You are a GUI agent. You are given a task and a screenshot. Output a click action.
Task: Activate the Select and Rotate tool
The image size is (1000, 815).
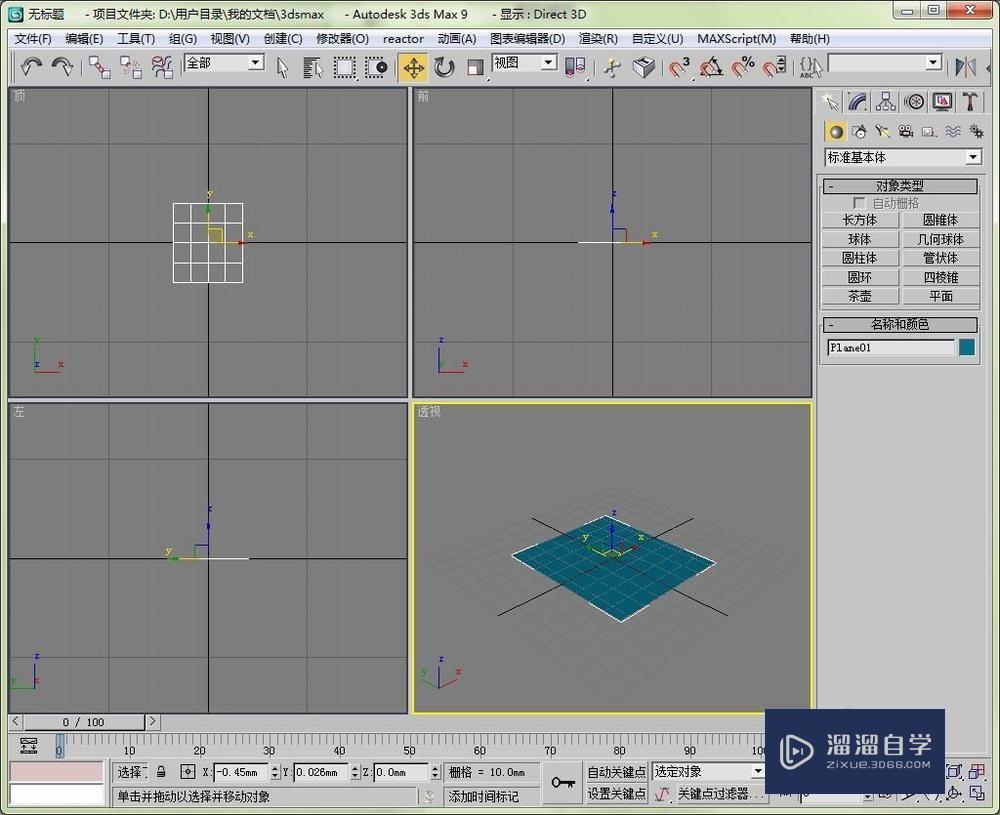point(444,67)
